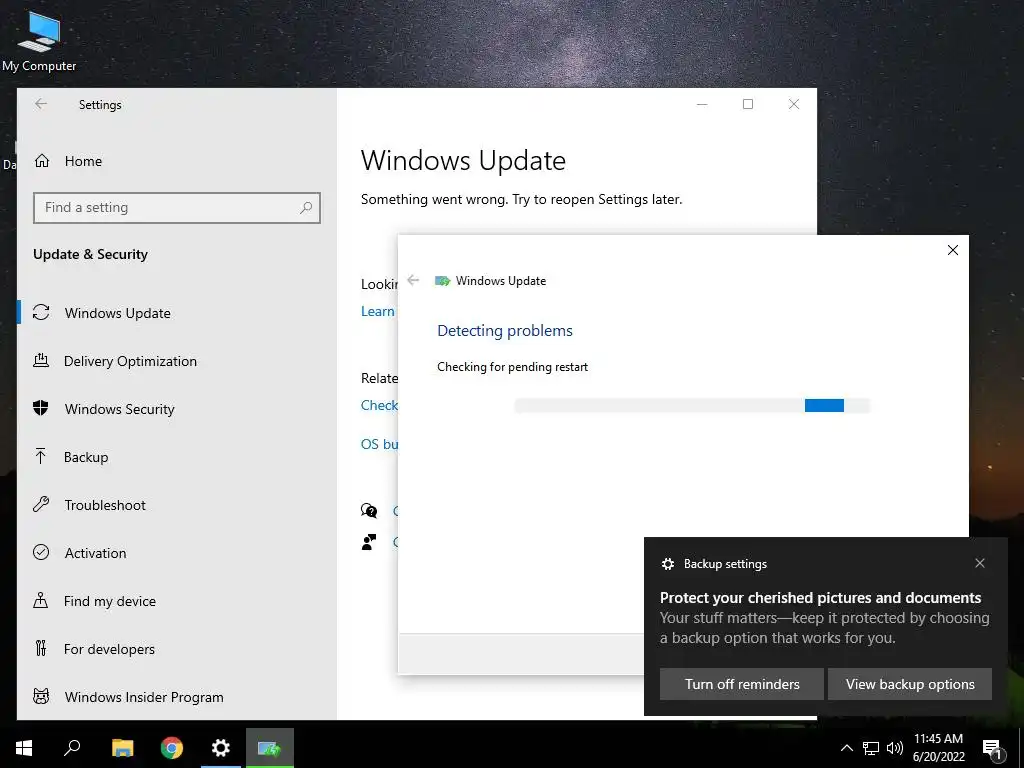Click the troubleshooter progress bar
Viewport: 1024px width, 768px height.
pos(692,406)
